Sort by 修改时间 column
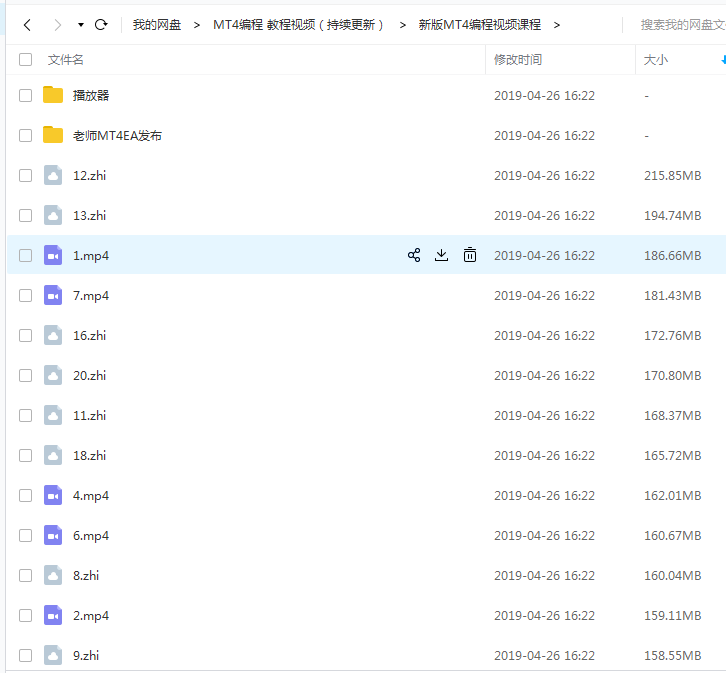 [x=518, y=60]
